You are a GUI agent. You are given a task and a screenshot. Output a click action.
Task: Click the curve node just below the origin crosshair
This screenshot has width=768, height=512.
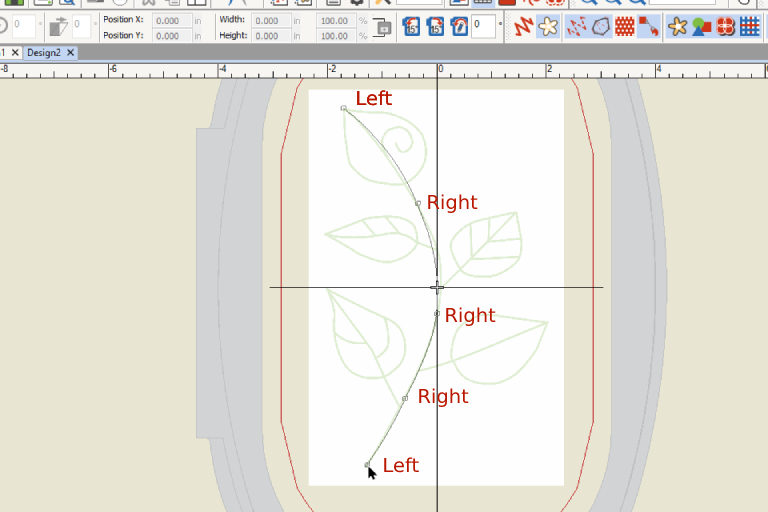pyautogui.click(x=436, y=314)
